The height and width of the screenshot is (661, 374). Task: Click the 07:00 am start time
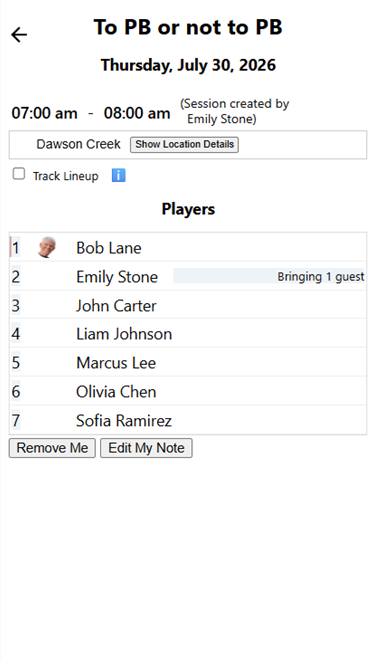44,113
